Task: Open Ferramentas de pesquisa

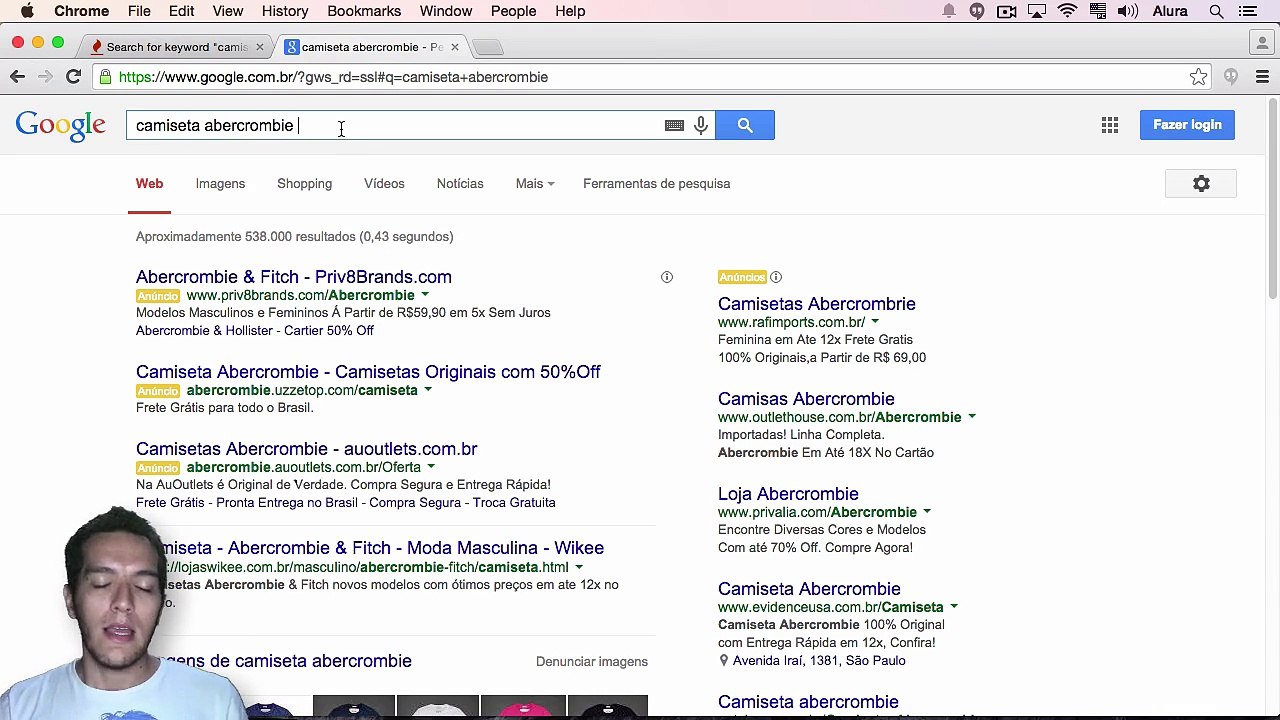Action: pyautogui.click(x=656, y=184)
